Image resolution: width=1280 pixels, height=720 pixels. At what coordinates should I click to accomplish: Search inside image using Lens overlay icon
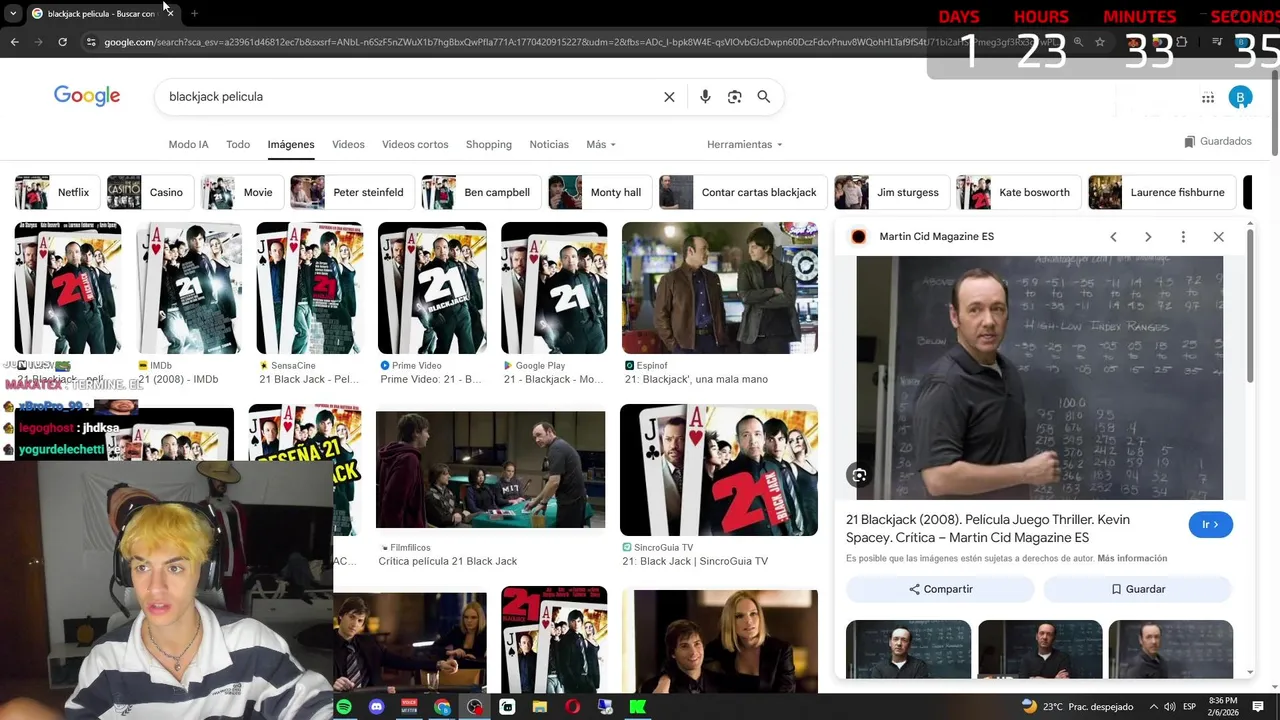coord(859,475)
